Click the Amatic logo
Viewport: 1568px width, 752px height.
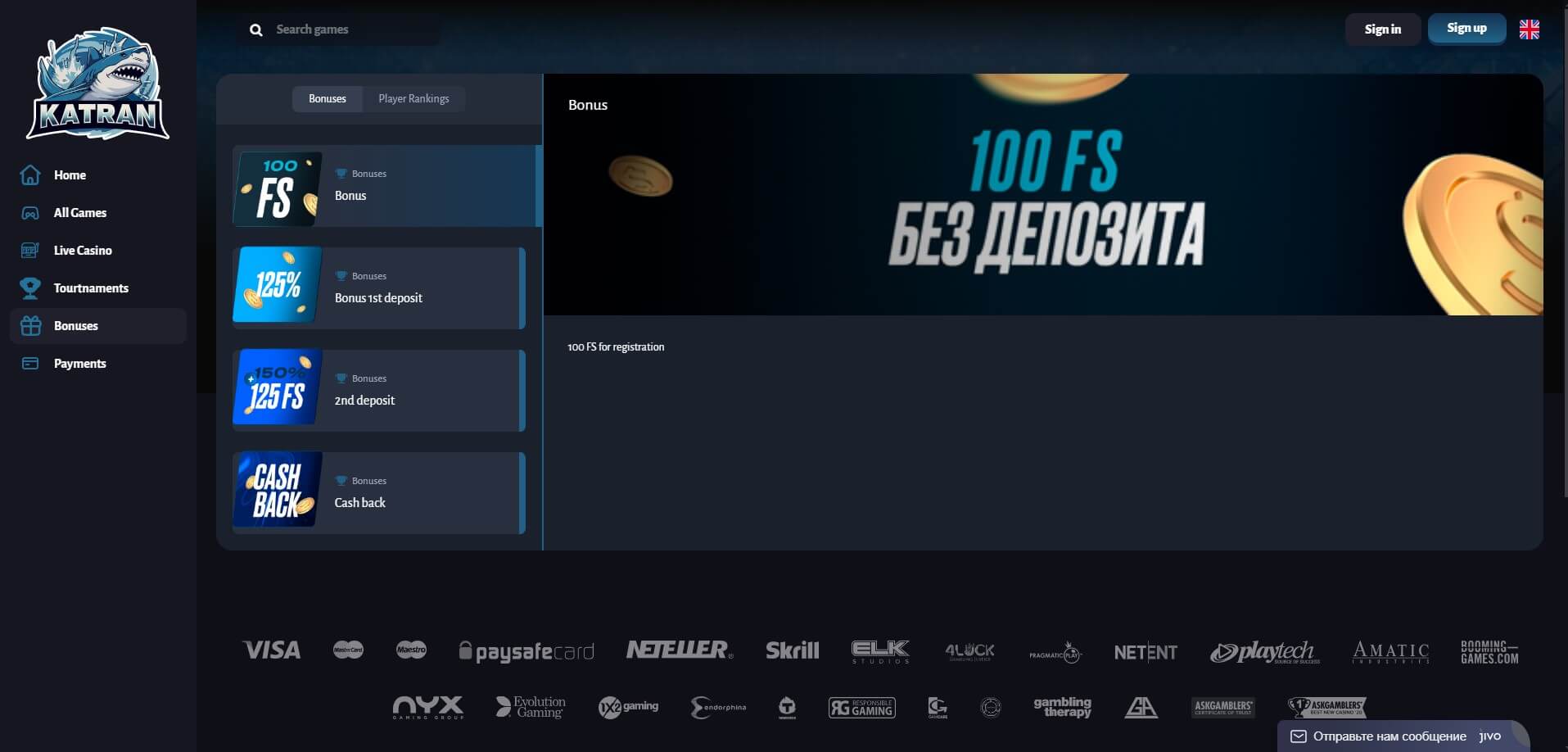1391,652
